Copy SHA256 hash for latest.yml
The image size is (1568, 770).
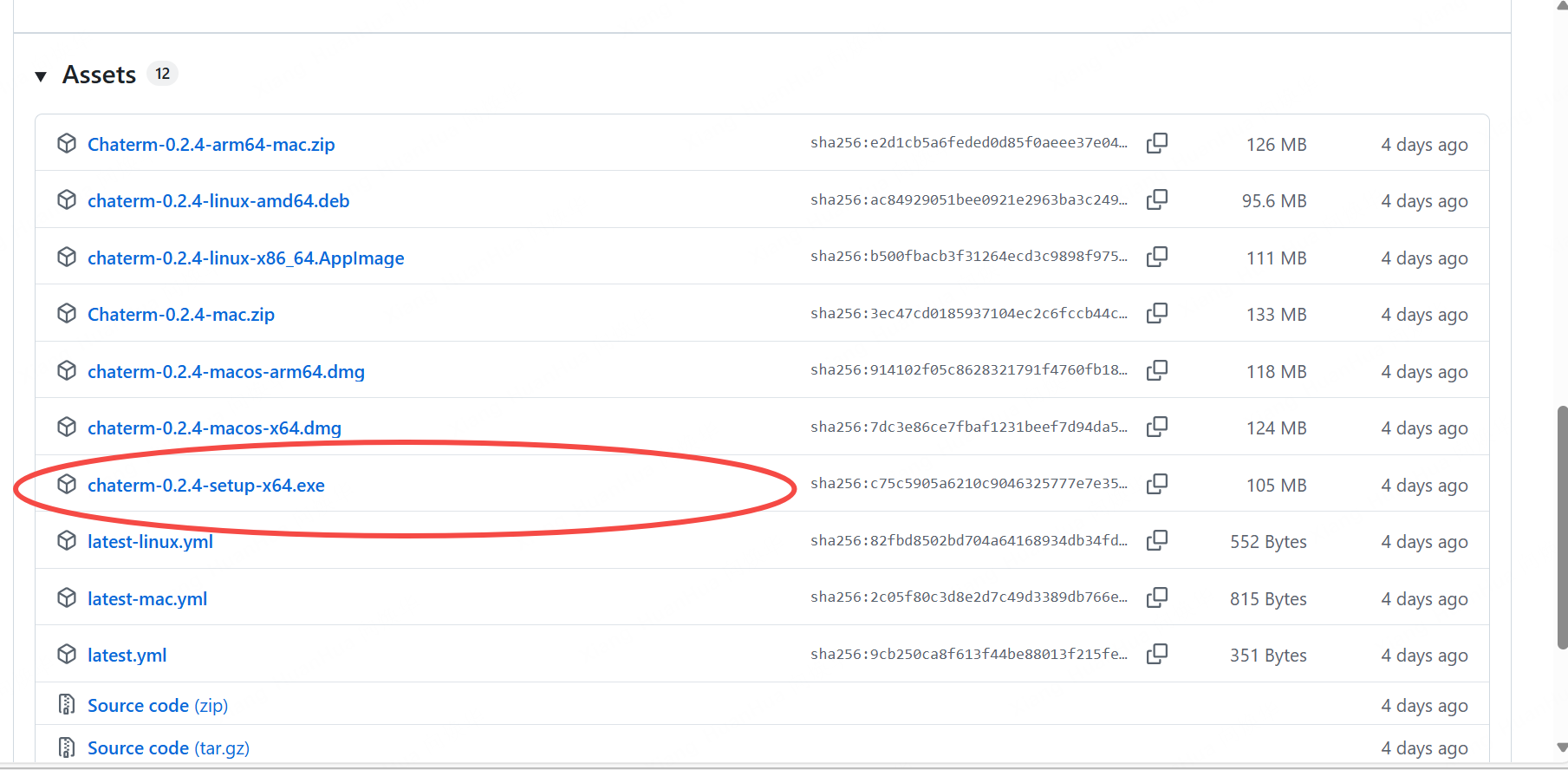(x=1157, y=654)
